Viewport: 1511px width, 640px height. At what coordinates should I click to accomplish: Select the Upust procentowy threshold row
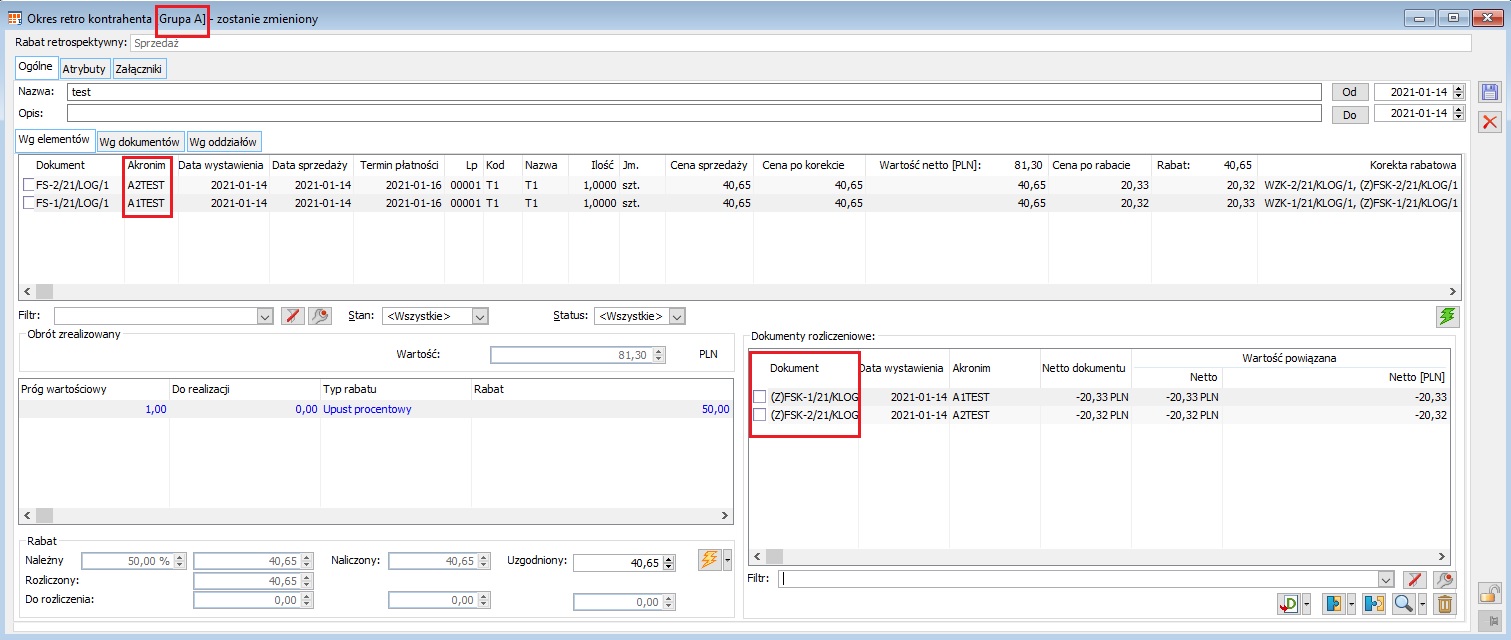tap(376, 409)
